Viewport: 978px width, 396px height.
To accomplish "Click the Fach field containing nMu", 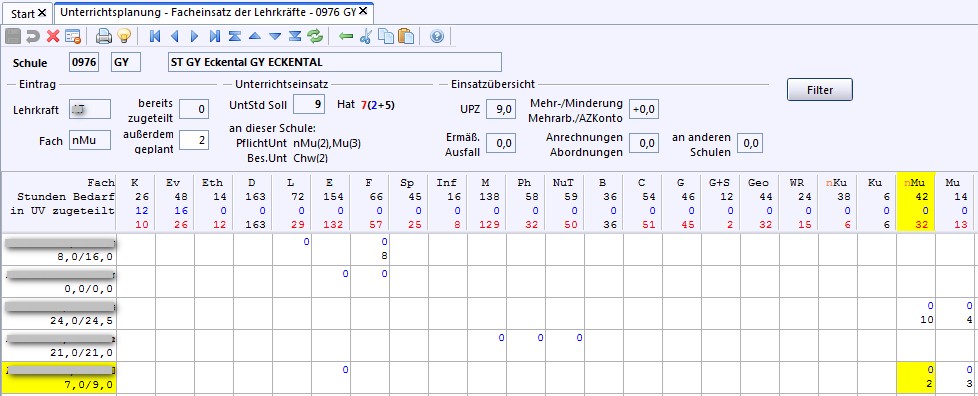I will coord(90,141).
